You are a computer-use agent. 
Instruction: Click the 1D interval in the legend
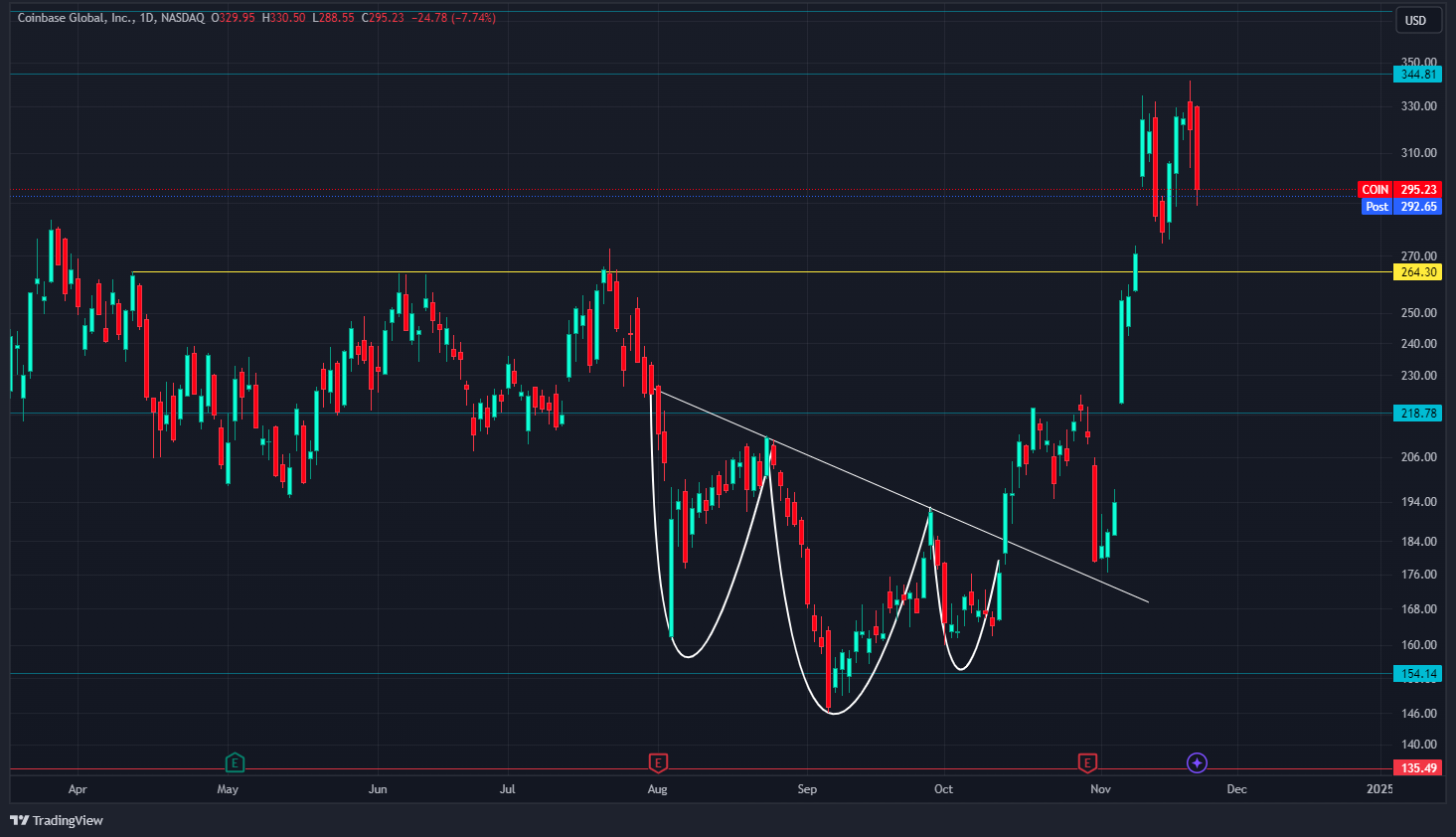tap(147, 18)
